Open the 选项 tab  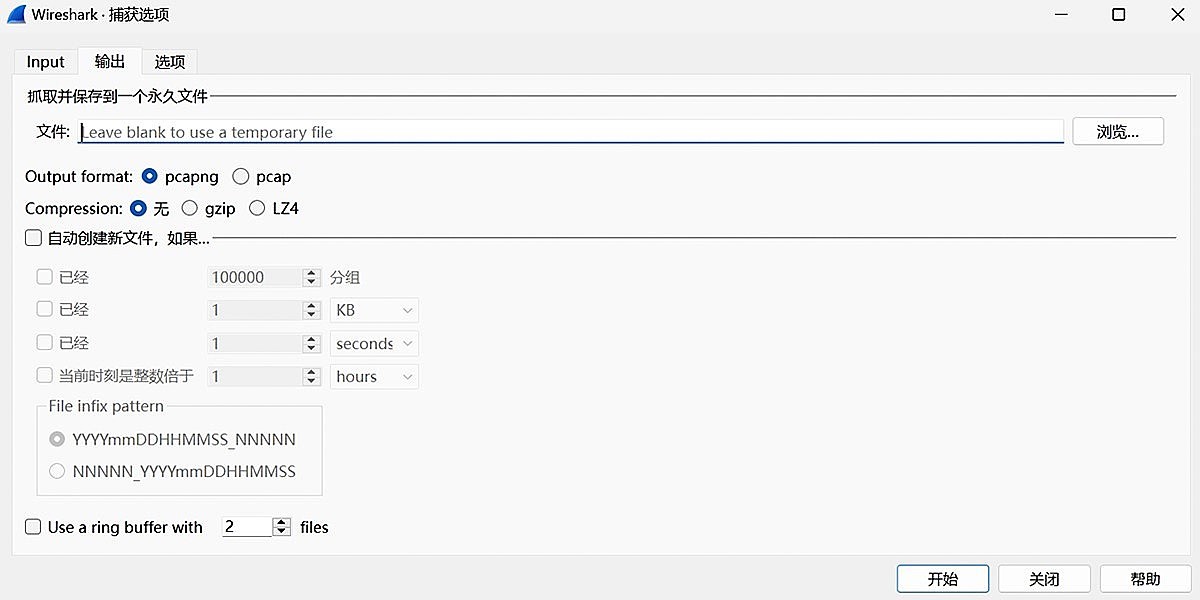point(169,61)
